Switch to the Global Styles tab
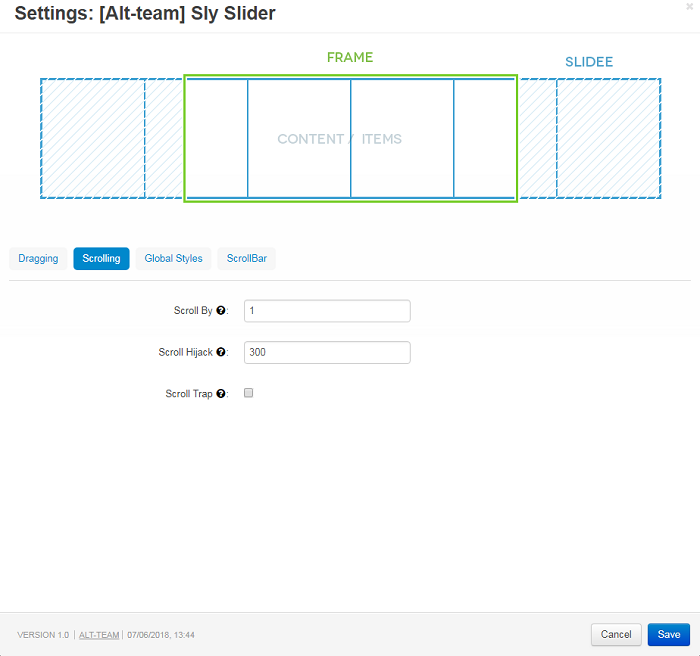 (173, 259)
